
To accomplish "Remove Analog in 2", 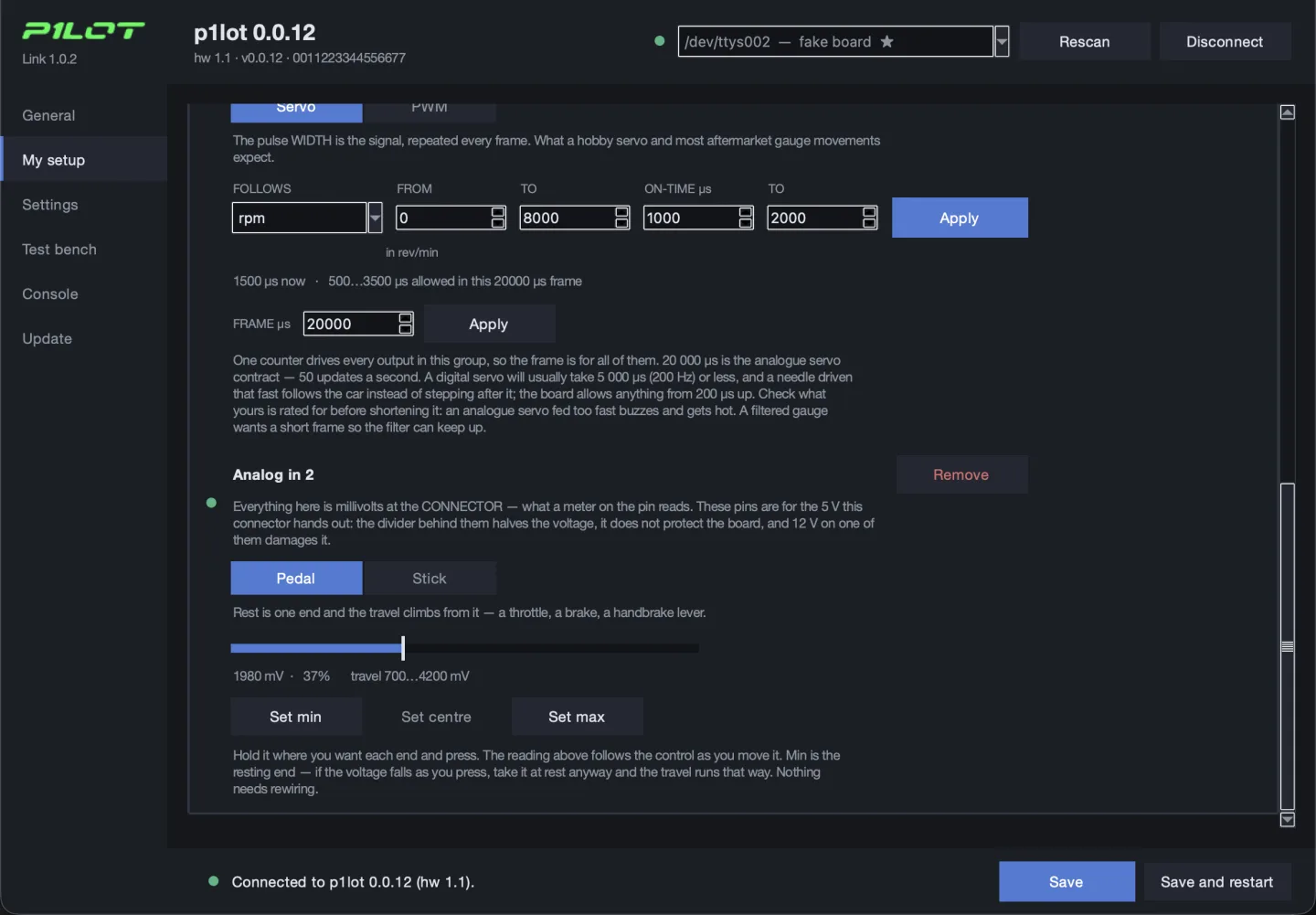I will [961, 474].
